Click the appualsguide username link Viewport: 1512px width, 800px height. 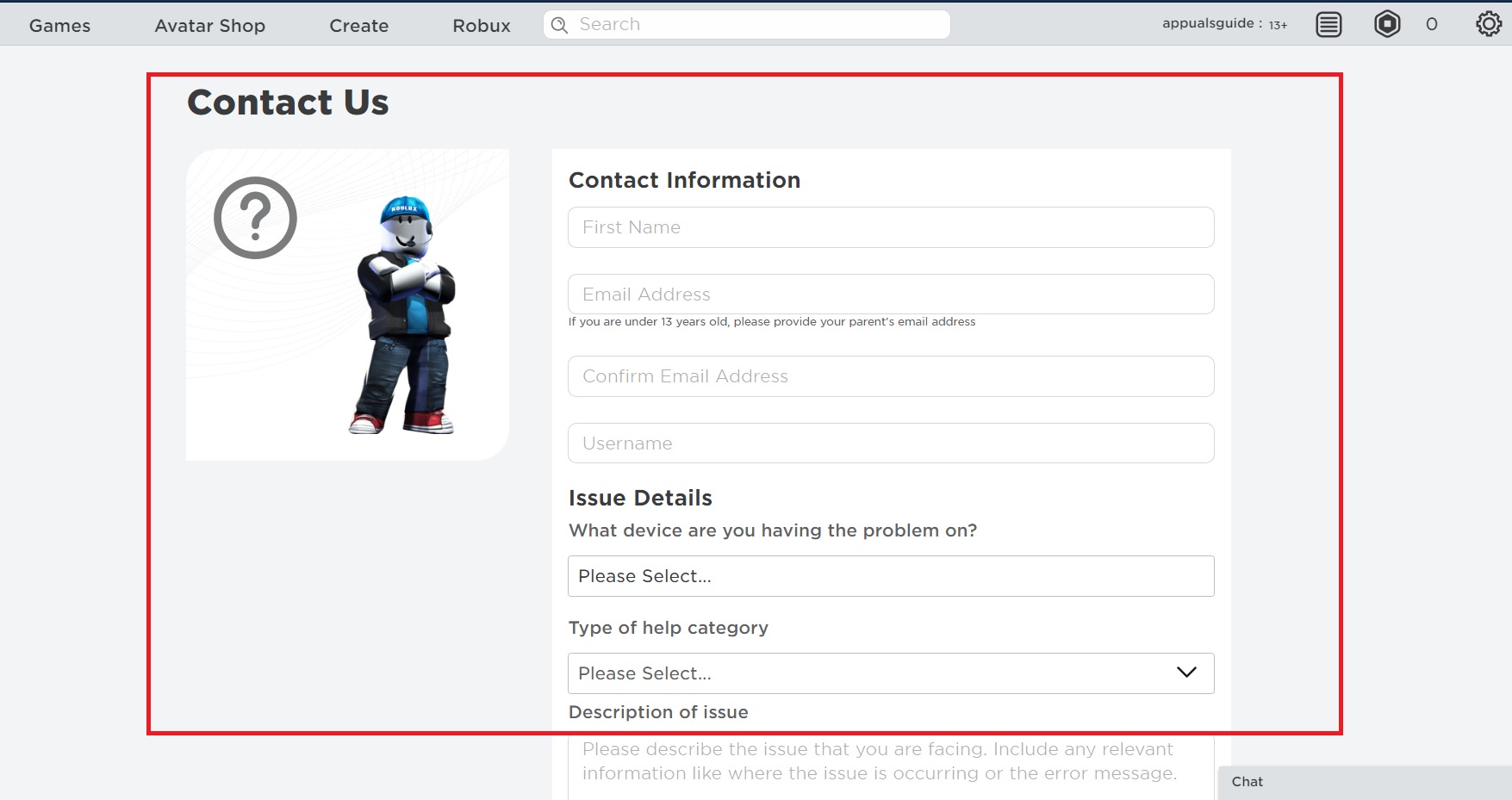(x=1208, y=23)
